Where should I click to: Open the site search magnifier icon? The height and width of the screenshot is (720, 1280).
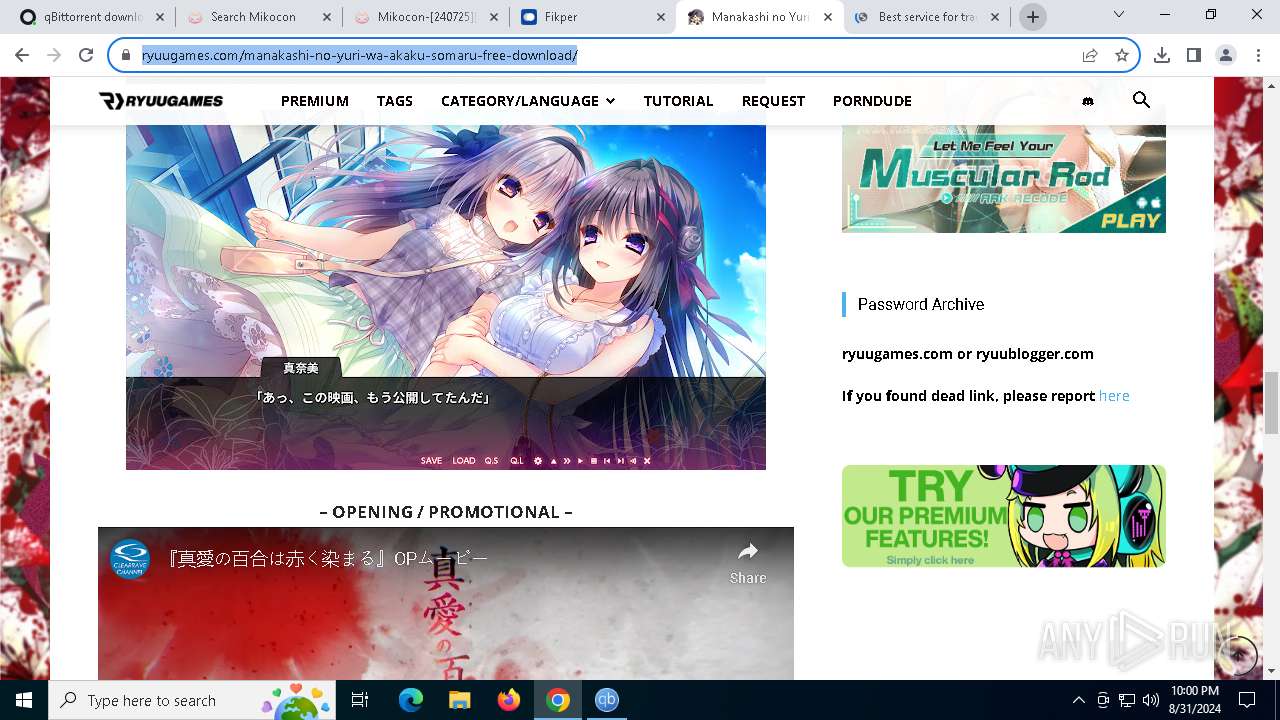click(1141, 100)
